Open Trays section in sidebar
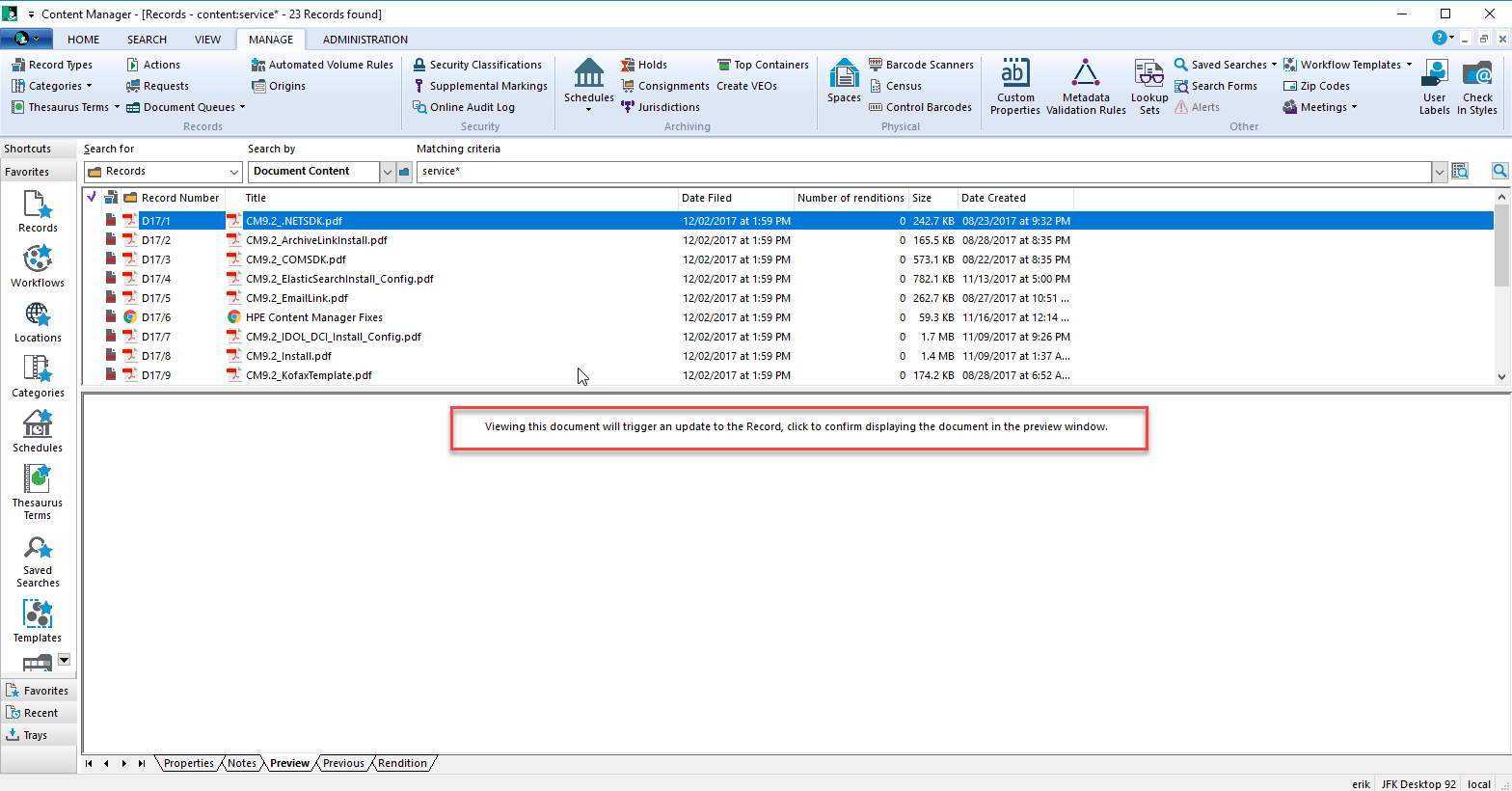This screenshot has width=1512, height=791. [39, 735]
